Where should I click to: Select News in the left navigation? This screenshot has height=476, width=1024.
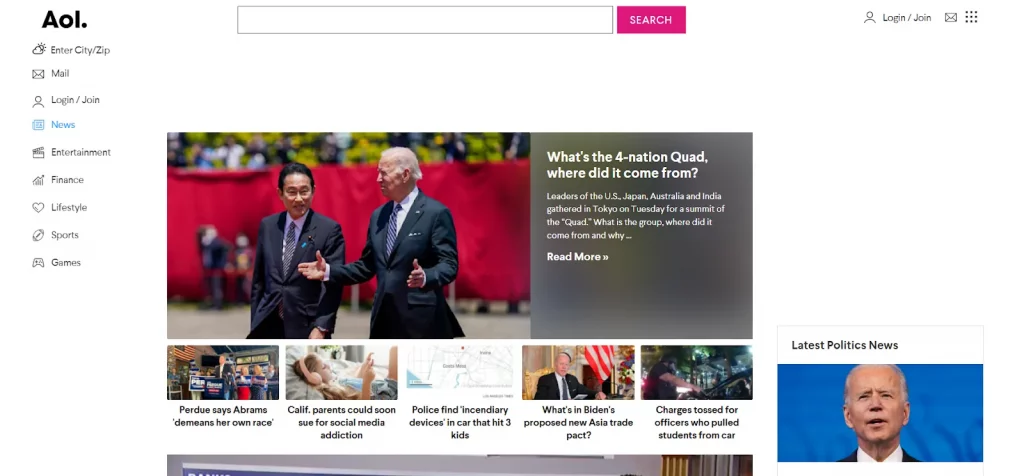pos(63,124)
